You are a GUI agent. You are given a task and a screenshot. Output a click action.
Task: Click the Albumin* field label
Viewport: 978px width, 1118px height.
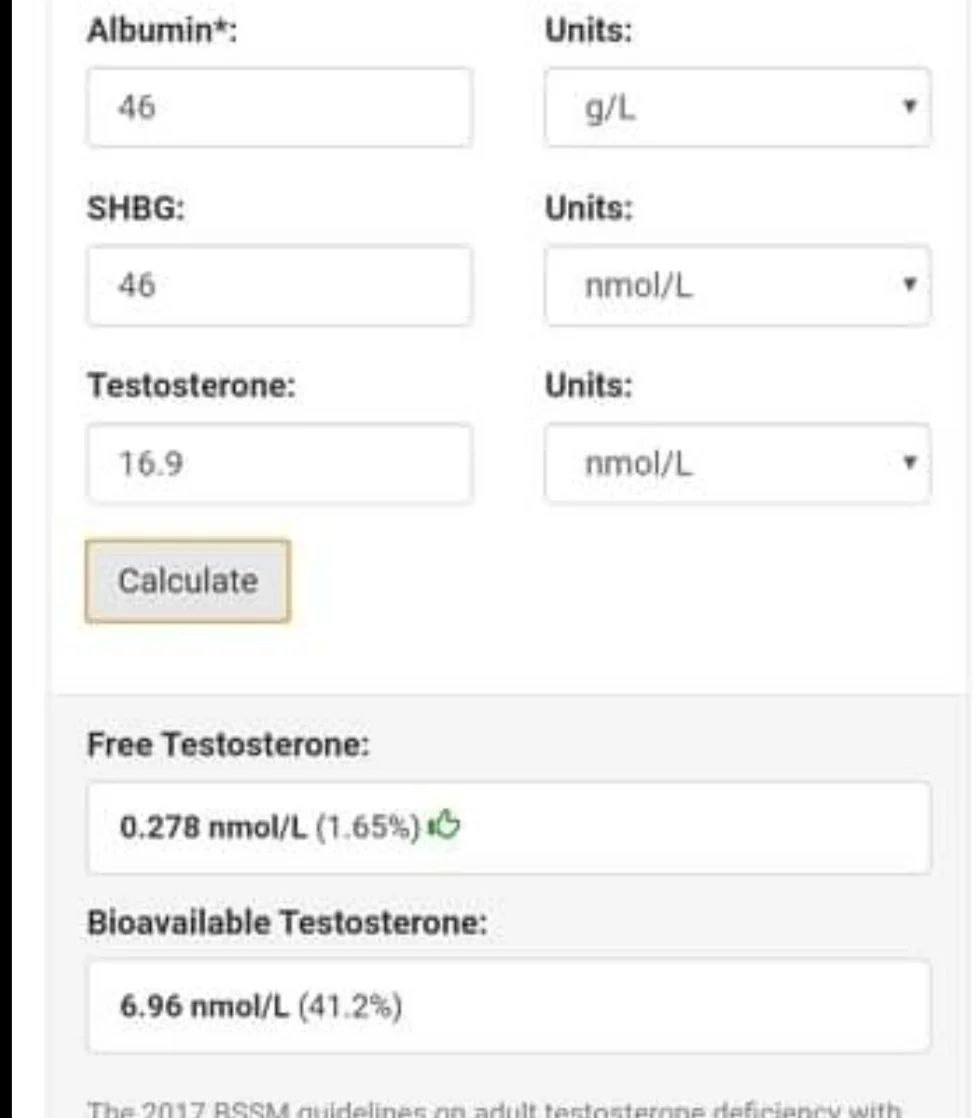[x=162, y=31]
